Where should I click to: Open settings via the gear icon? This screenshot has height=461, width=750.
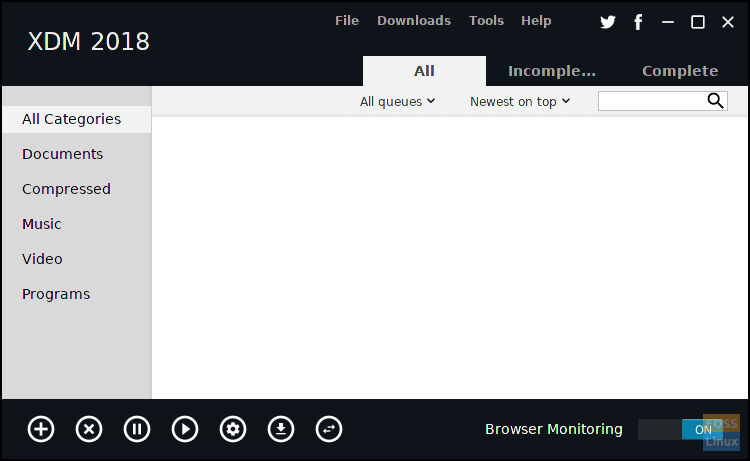(233, 429)
